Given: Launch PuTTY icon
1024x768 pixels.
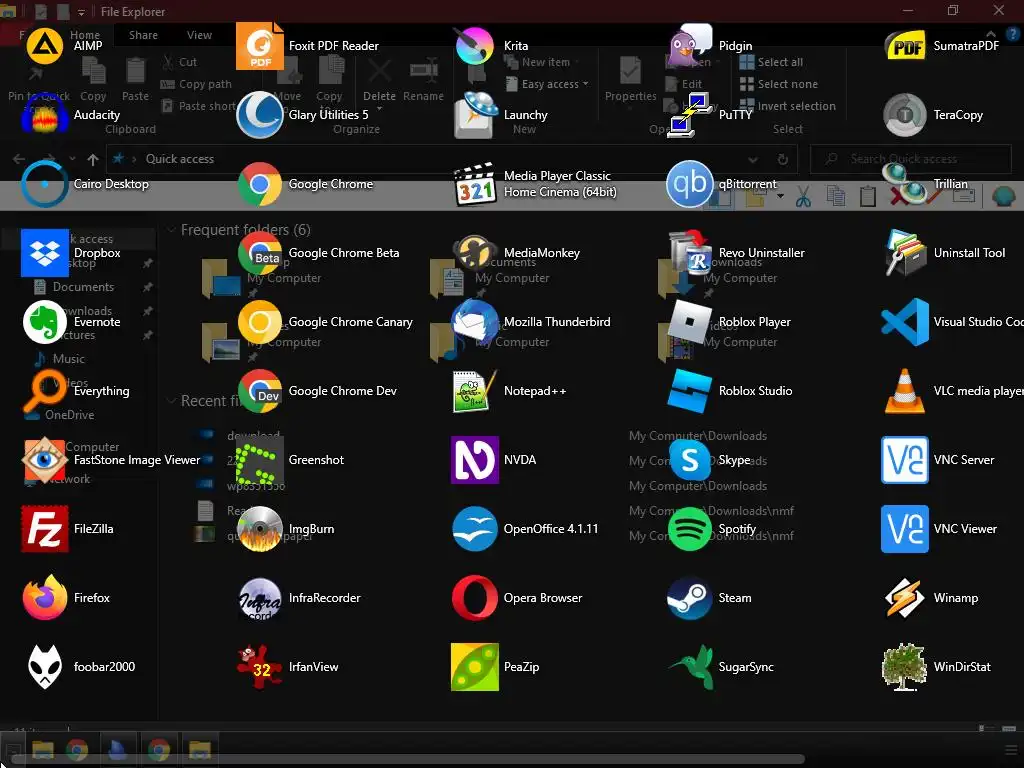Looking at the screenshot, I should click(690, 115).
